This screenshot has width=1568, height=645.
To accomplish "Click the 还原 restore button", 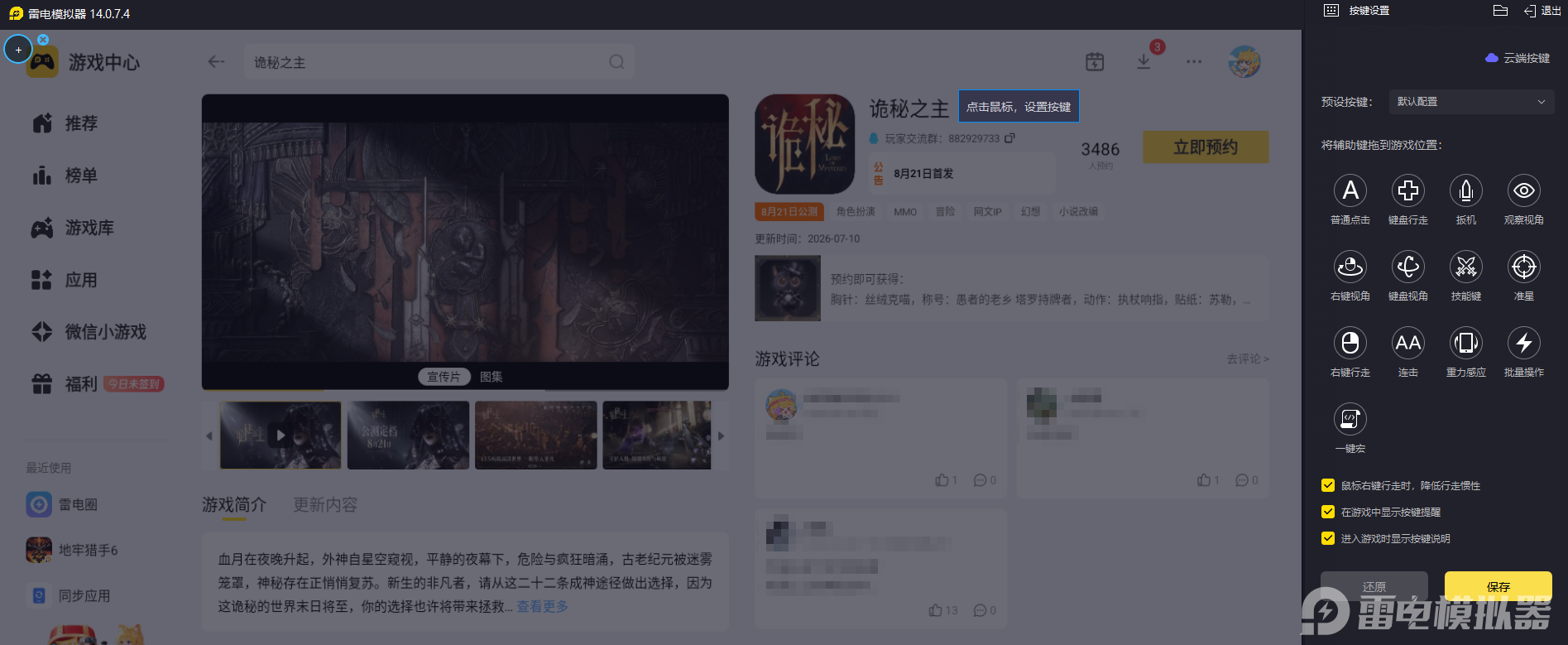I will (x=1374, y=586).
